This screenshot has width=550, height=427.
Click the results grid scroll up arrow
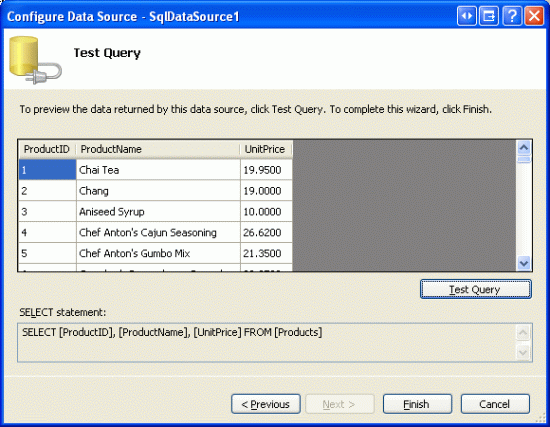[524, 147]
